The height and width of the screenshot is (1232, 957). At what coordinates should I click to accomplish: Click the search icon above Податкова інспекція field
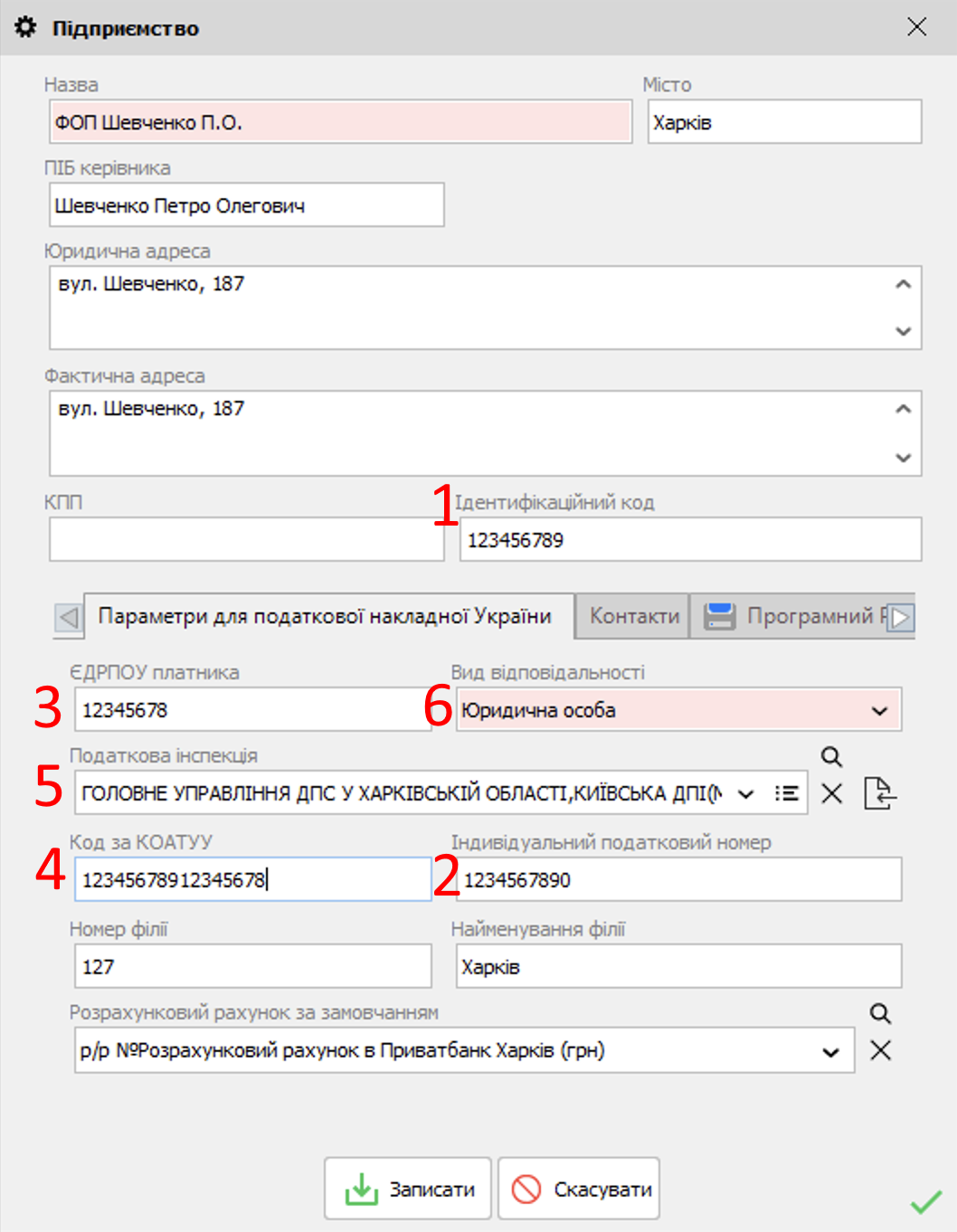click(x=831, y=756)
